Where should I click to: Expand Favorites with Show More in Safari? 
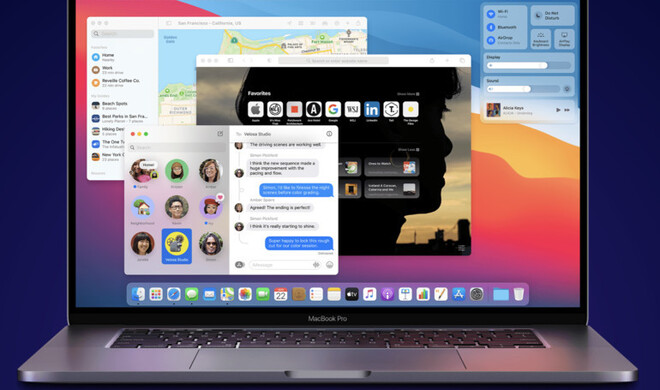click(x=408, y=94)
